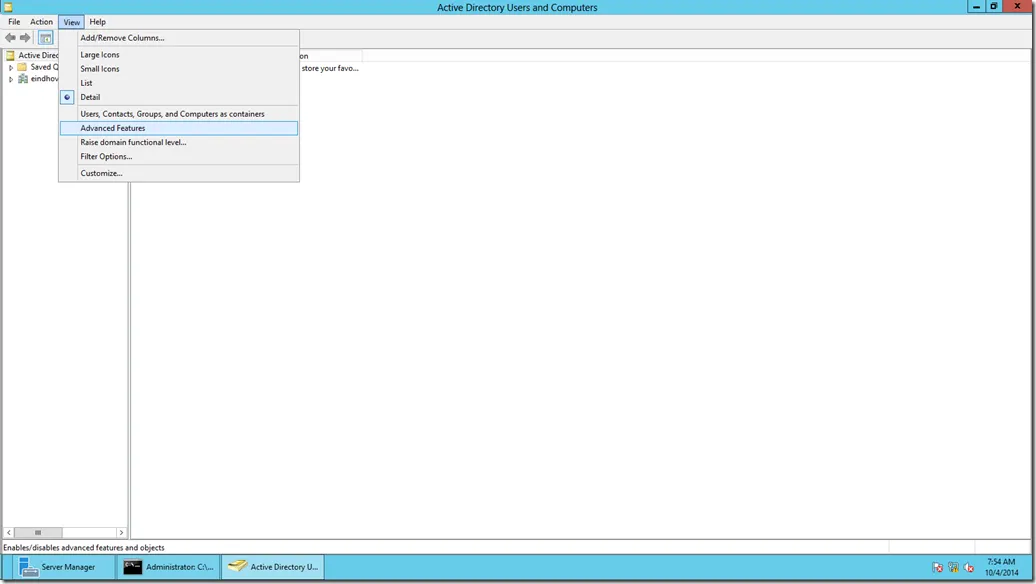Toggle the Show/Hide Console Tree toolbar icon
Screen dimensions: 1036x584
point(46,38)
